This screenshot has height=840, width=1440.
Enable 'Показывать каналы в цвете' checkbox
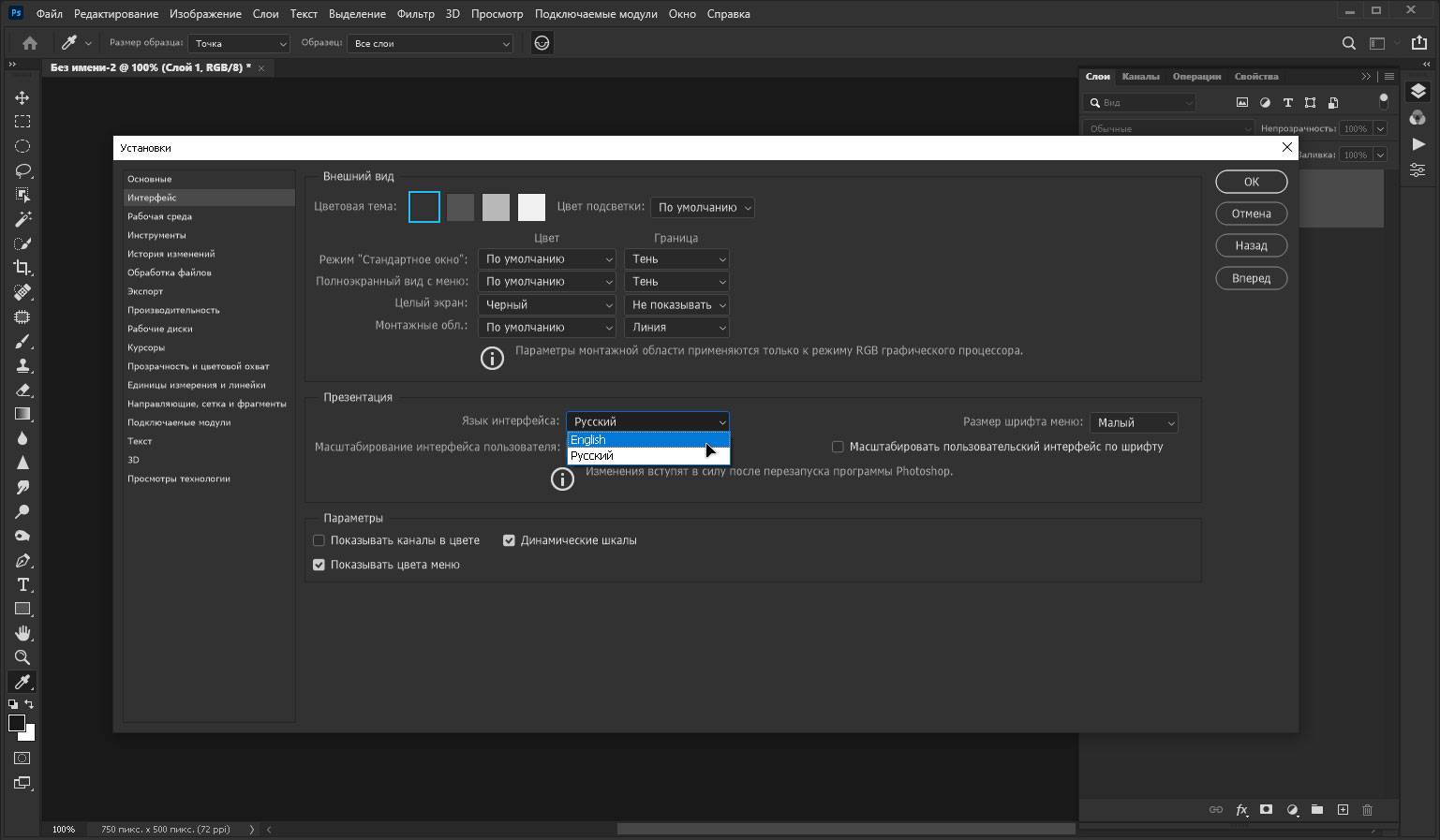click(x=319, y=540)
